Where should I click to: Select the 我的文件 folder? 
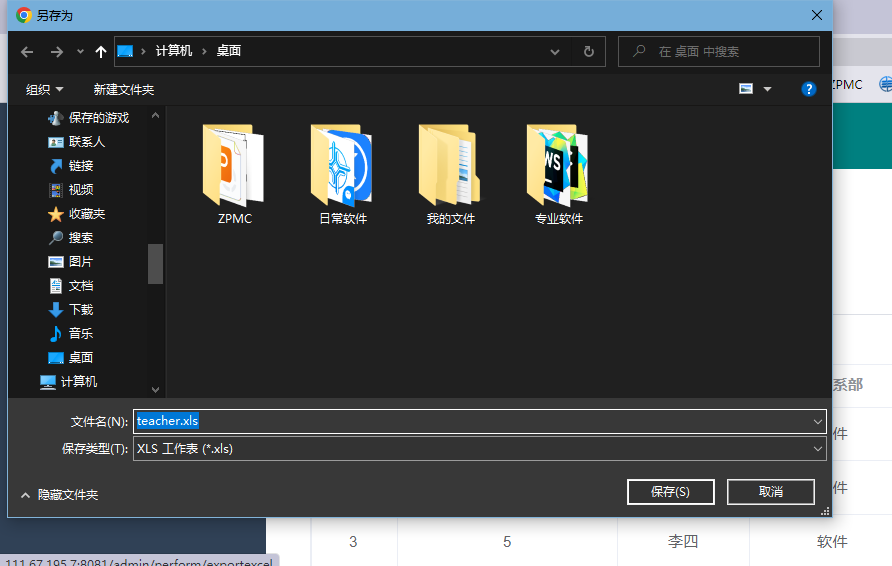point(451,175)
